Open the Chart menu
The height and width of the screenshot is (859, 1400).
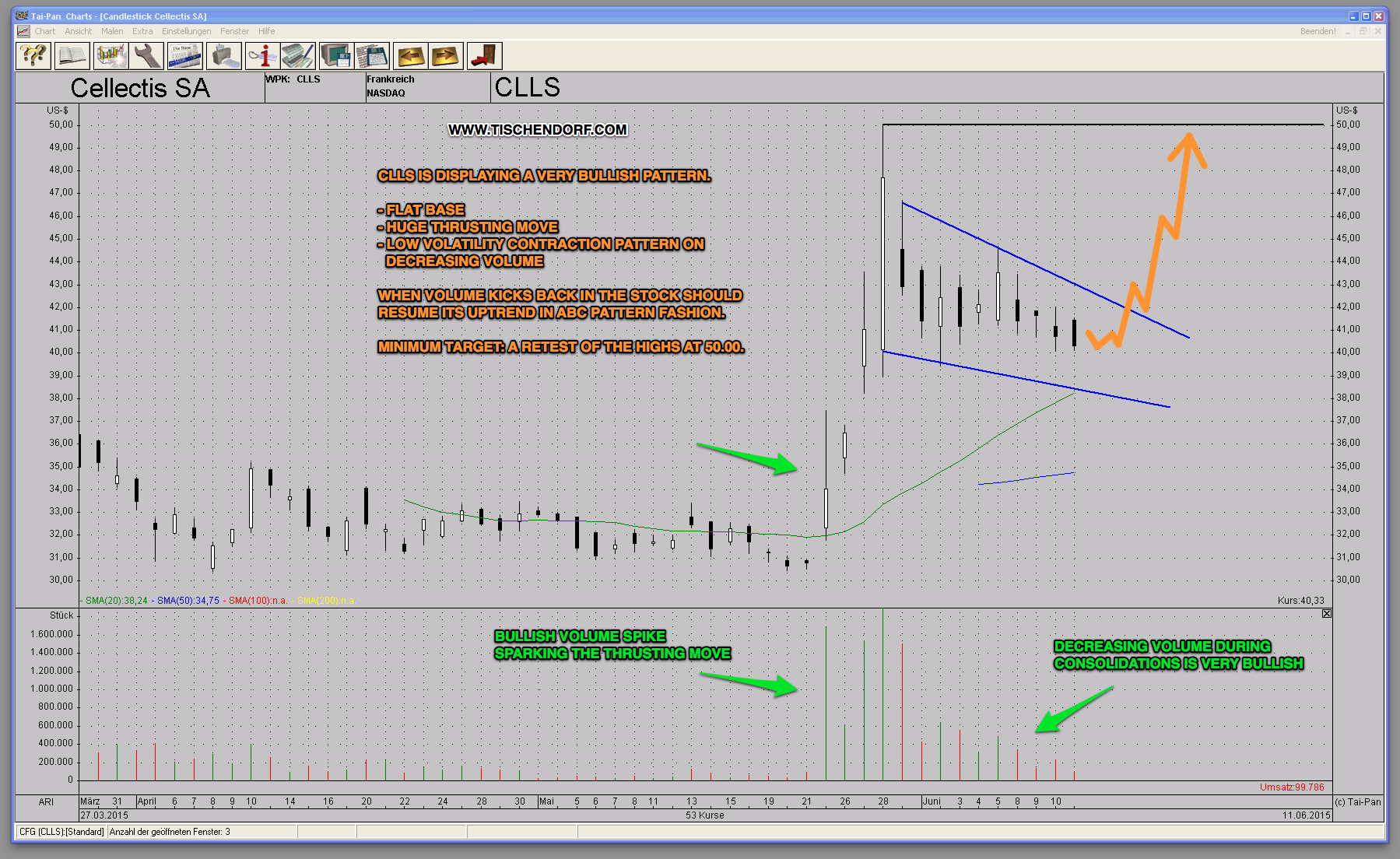pos(44,31)
